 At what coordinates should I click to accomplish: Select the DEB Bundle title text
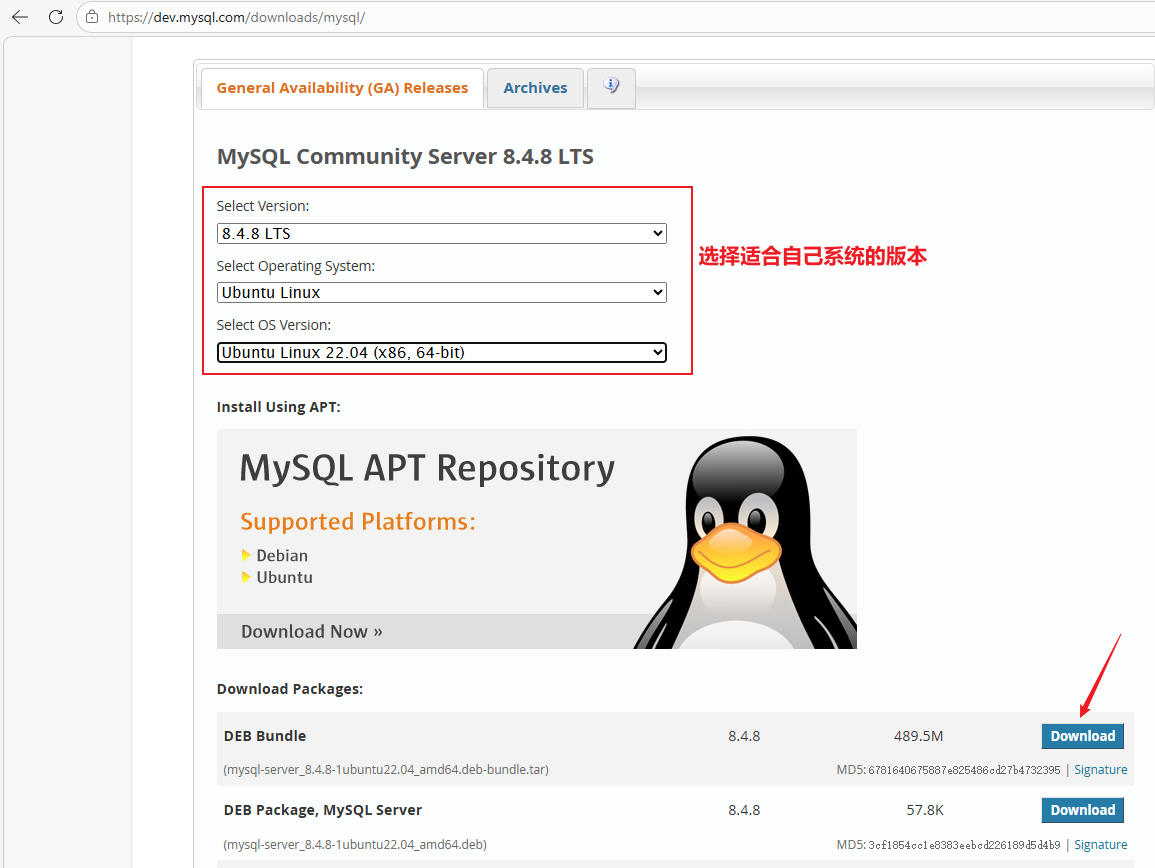[x=264, y=735]
